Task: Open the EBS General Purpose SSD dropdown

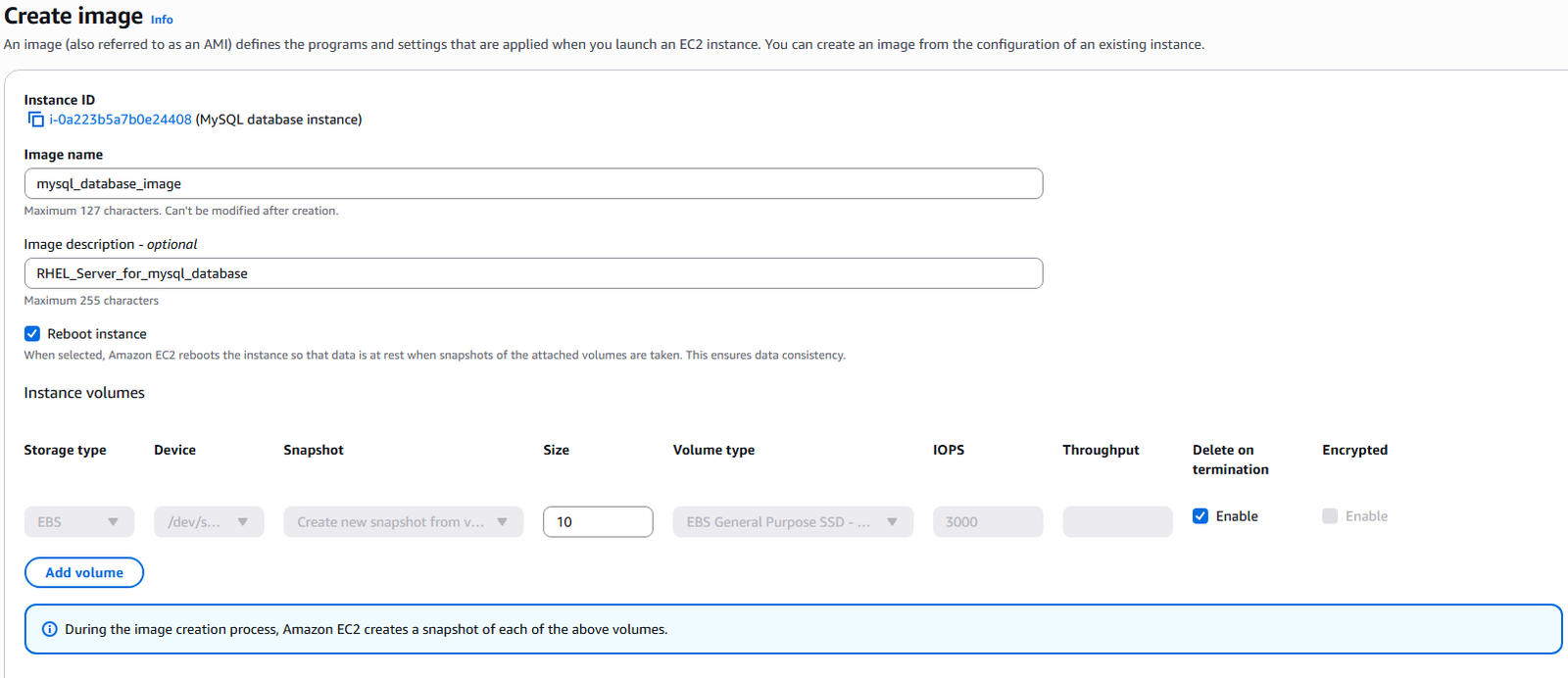Action: [793, 522]
